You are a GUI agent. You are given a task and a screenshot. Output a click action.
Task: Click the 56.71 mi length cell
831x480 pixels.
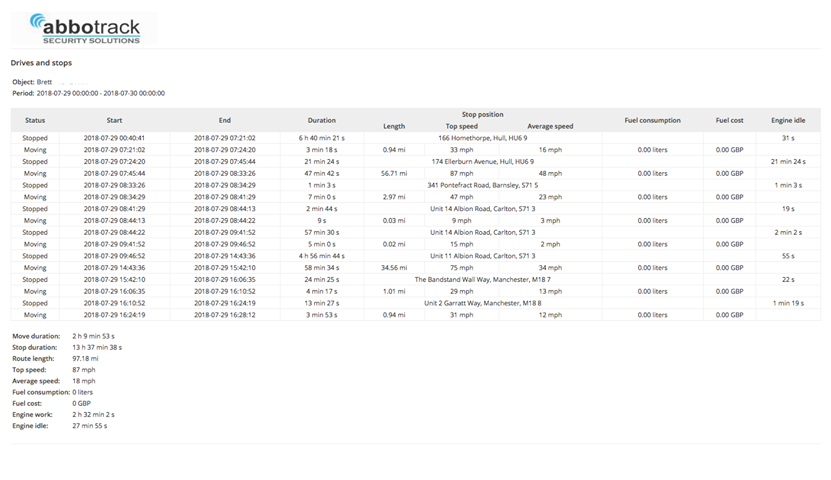(394, 173)
